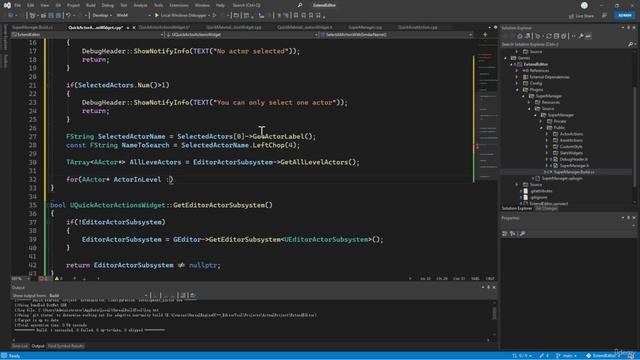Select the AssetActions folder
The image size is (640, 360).
tap(571, 140)
